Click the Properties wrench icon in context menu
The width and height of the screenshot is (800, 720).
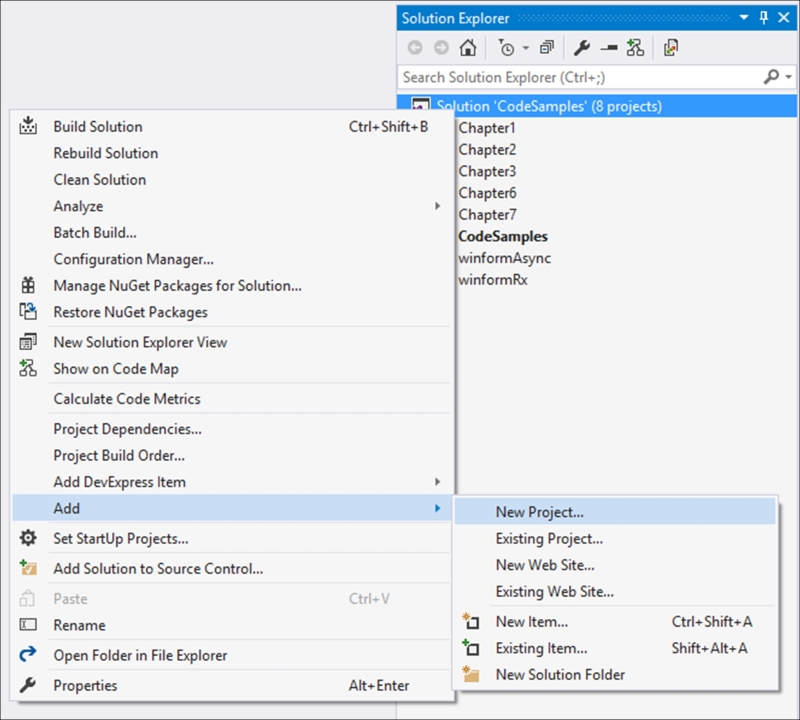point(28,685)
